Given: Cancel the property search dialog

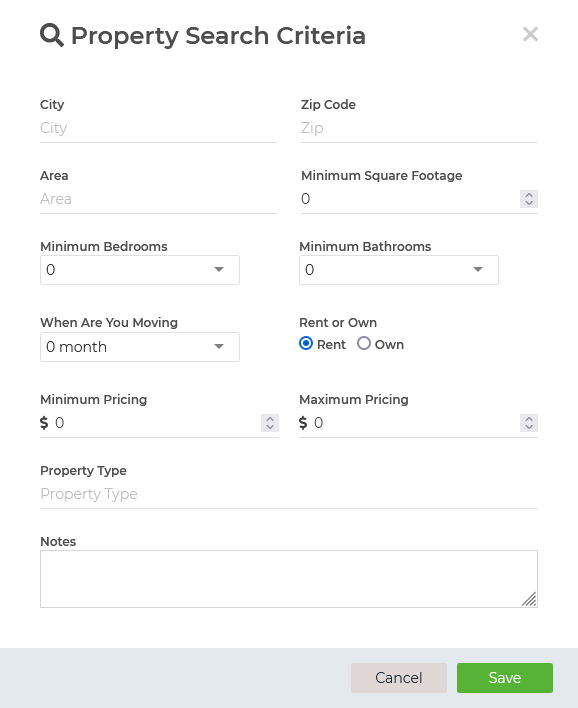Looking at the screenshot, I should click(399, 678).
